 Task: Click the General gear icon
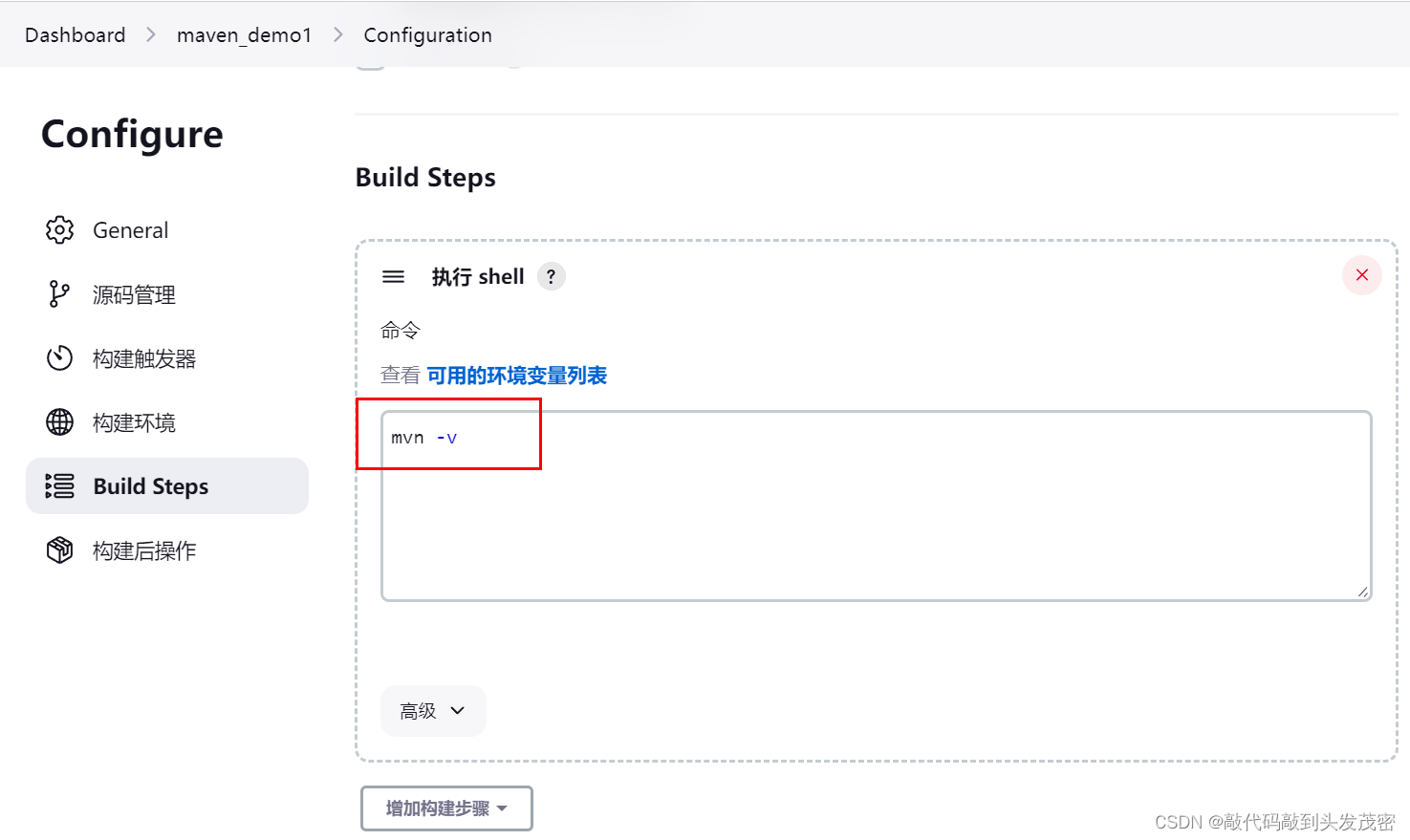tap(59, 230)
